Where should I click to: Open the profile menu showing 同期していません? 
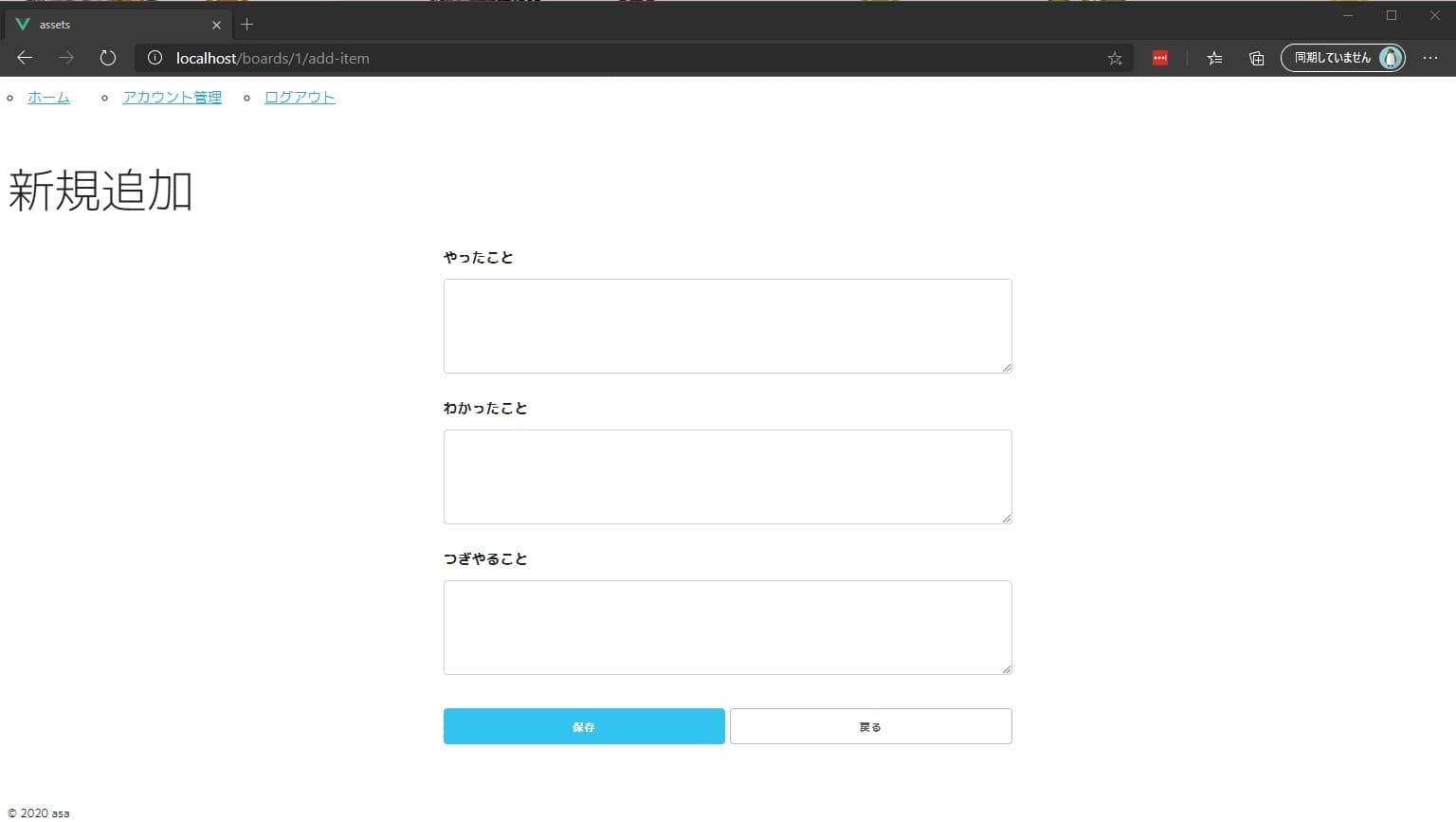point(1342,58)
